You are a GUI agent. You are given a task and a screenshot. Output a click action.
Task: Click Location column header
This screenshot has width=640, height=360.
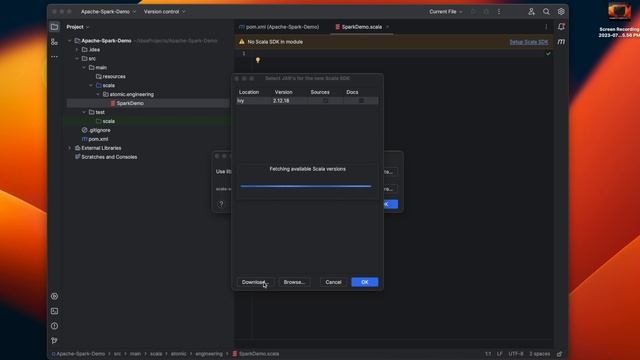point(249,92)
